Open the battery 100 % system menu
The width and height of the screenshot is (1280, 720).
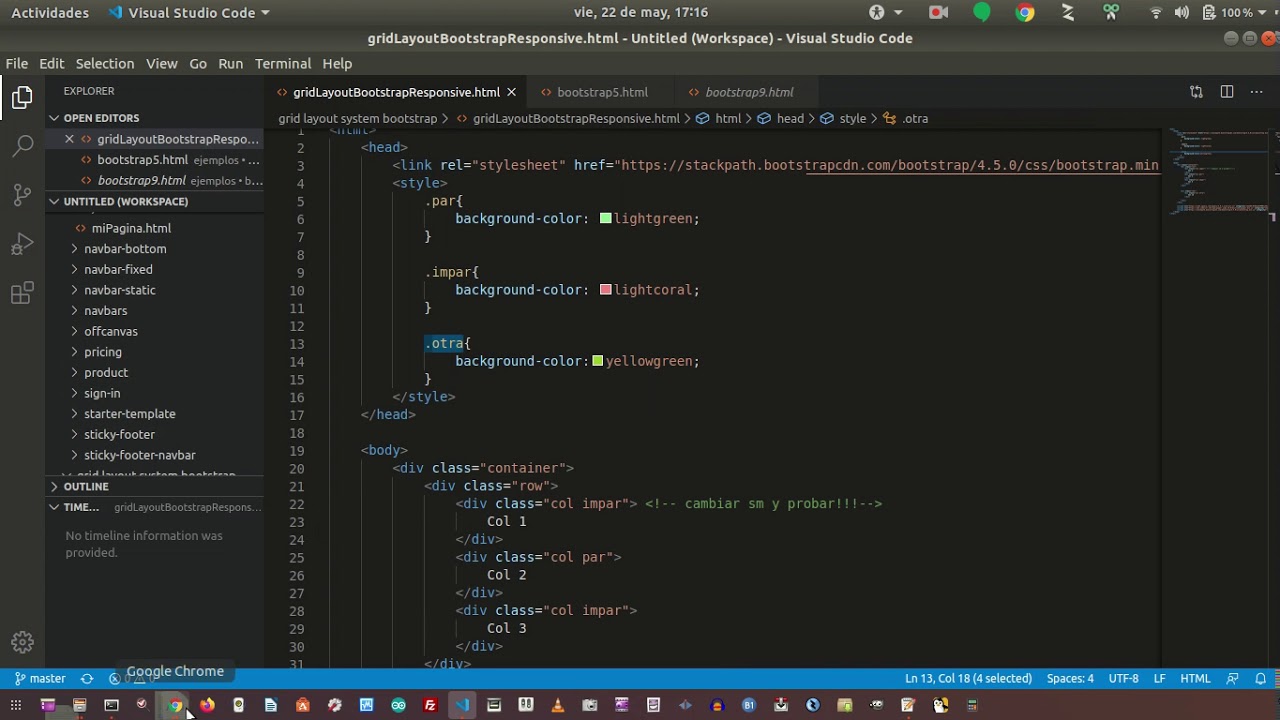coord(1236,12)
